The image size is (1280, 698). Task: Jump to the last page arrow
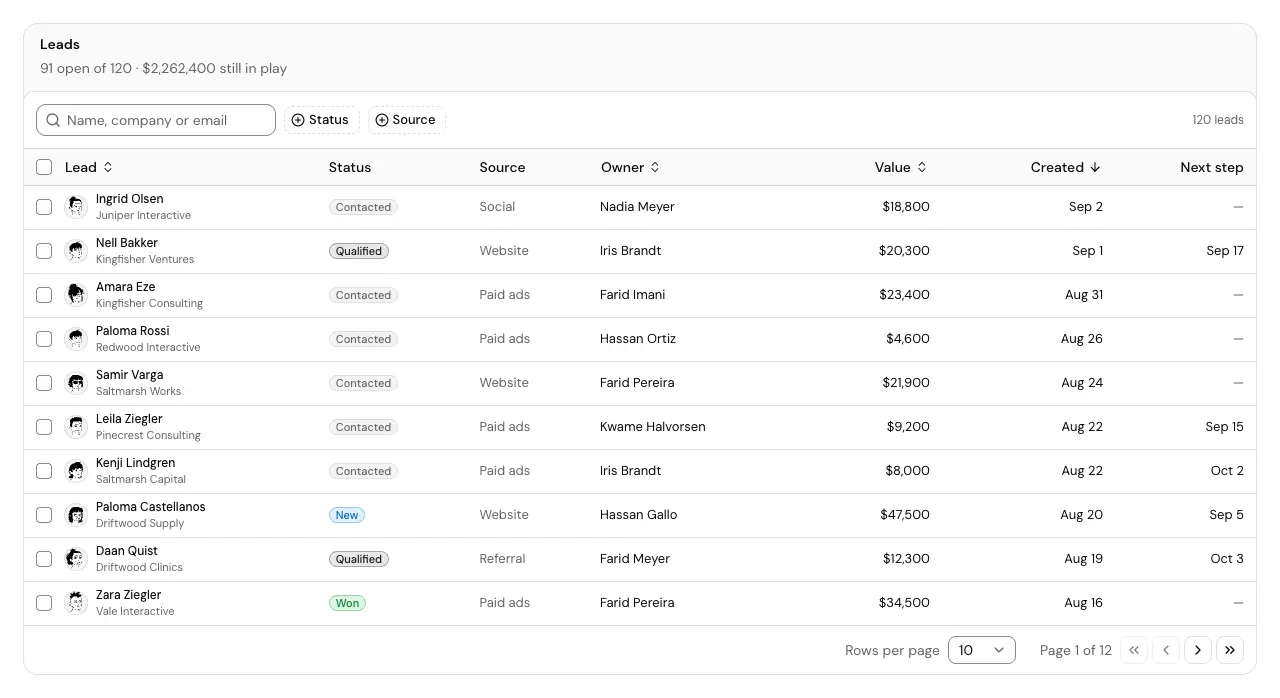(1230, 650)
